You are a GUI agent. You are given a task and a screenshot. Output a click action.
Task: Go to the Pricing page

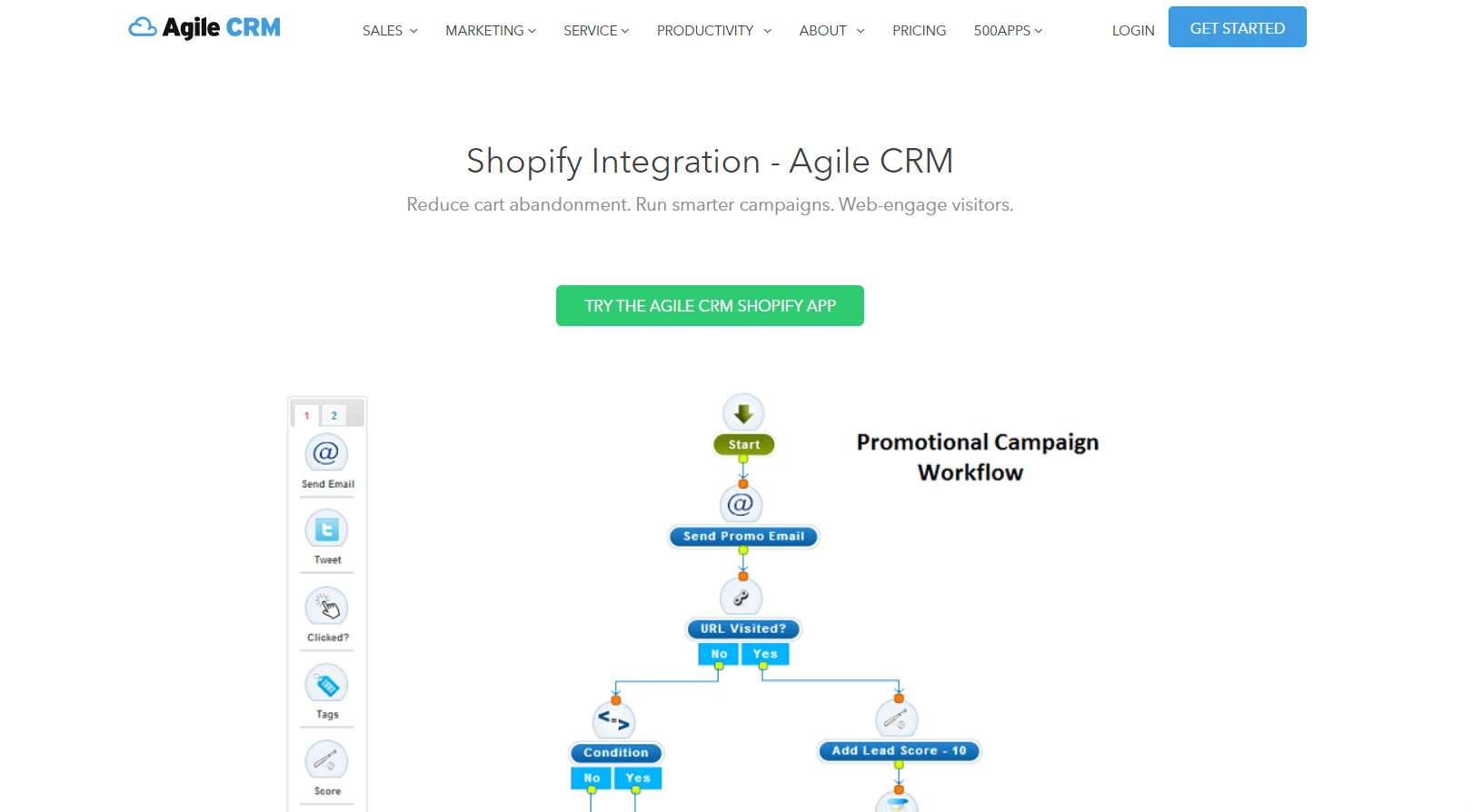pyautogui.click(x=919, y=30)
